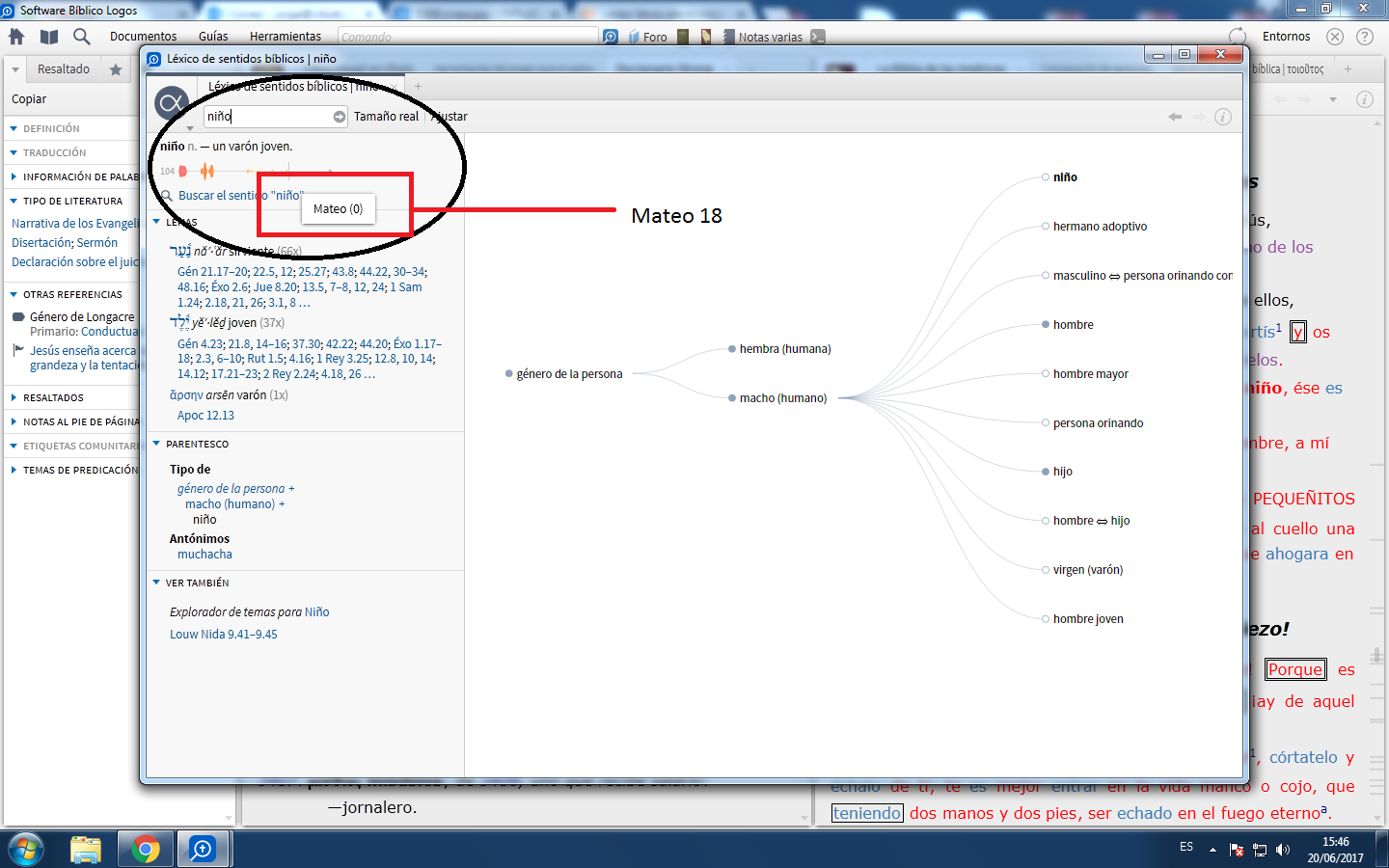Click Tamaño real button
This screenshot has height=868, width=1389.
point(386,117)
